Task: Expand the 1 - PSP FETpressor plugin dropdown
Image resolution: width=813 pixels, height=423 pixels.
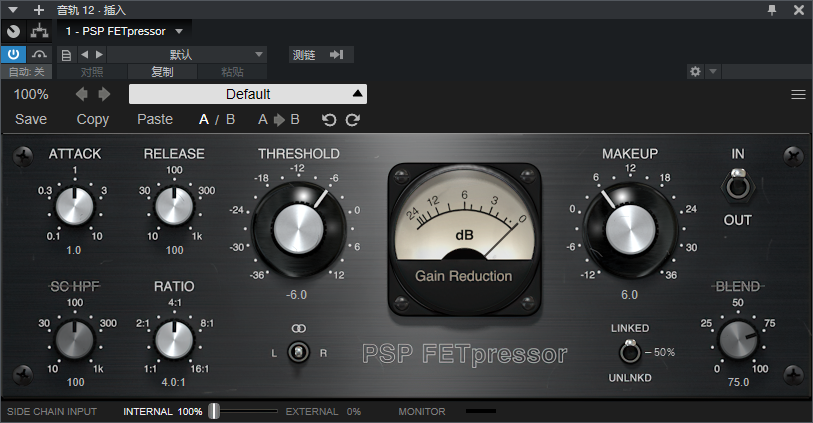Action: click(x=179, y=32)
